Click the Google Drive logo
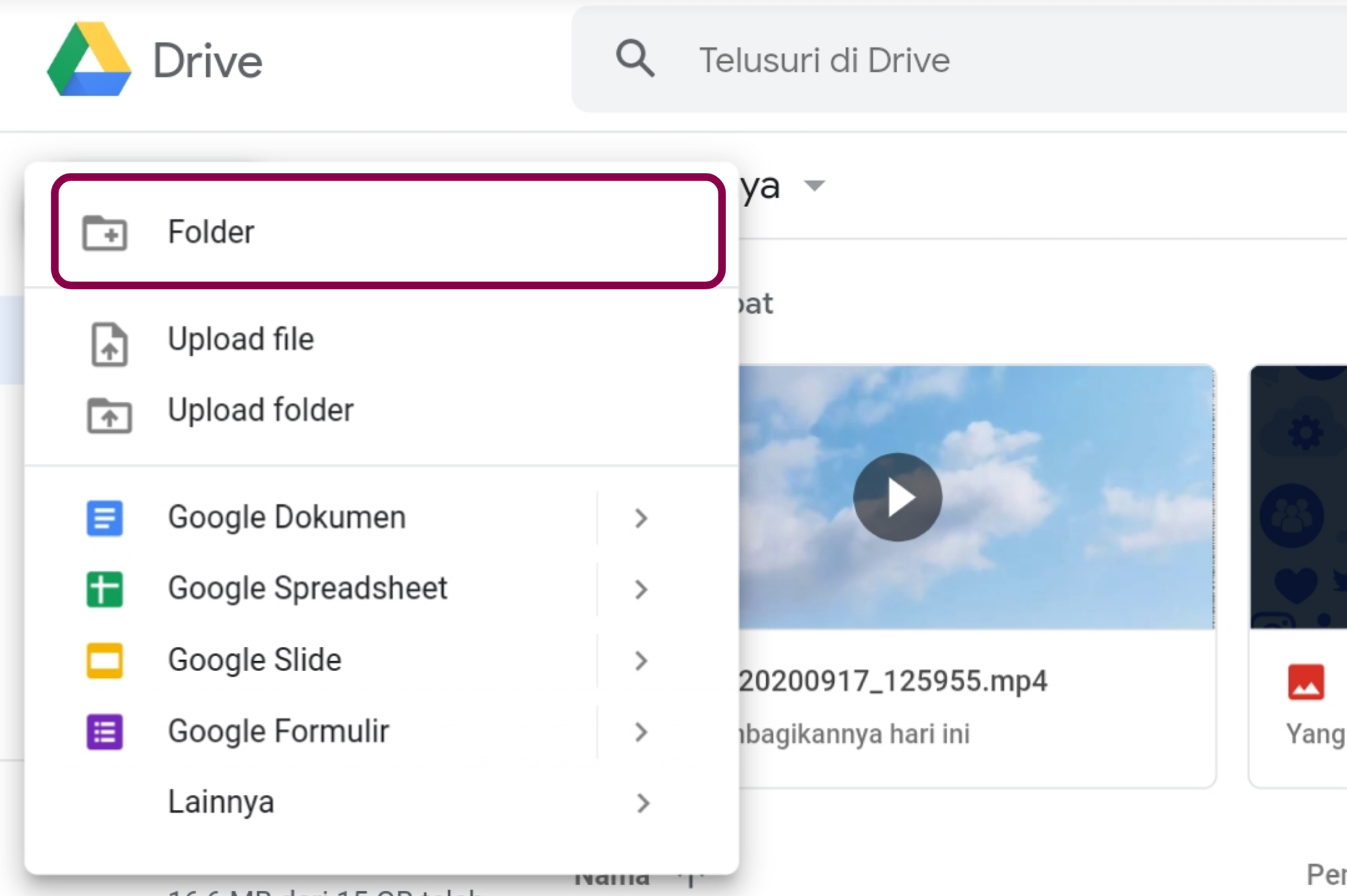The width and height of the screenshot is (1347, 896). [89, 59]
